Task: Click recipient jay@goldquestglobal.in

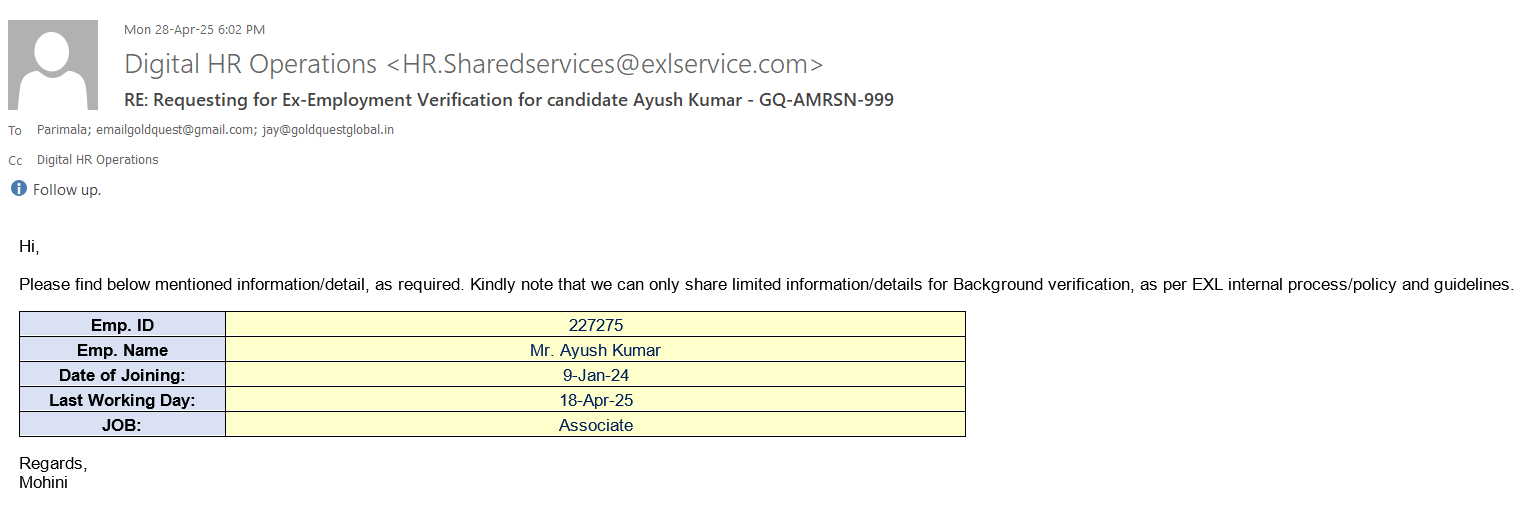Action: click(x=328, y=130)
